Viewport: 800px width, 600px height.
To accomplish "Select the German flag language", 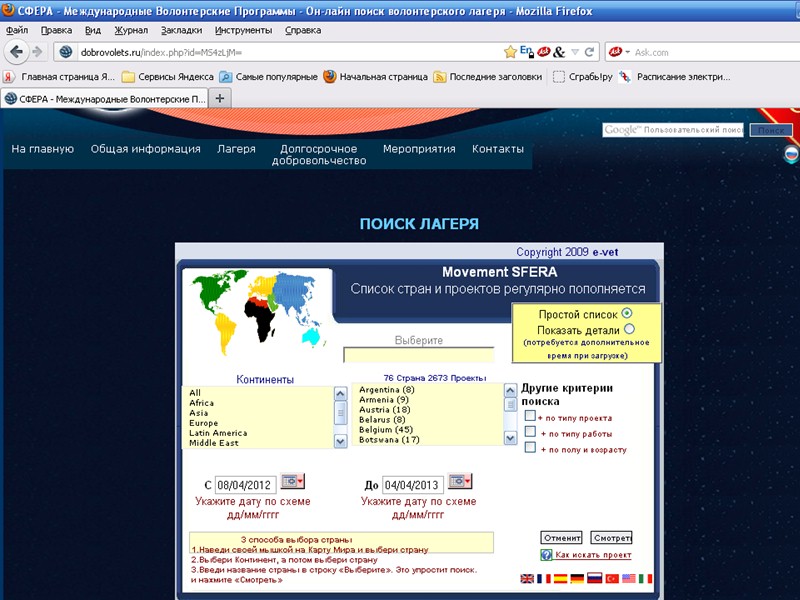I will 577,579.
